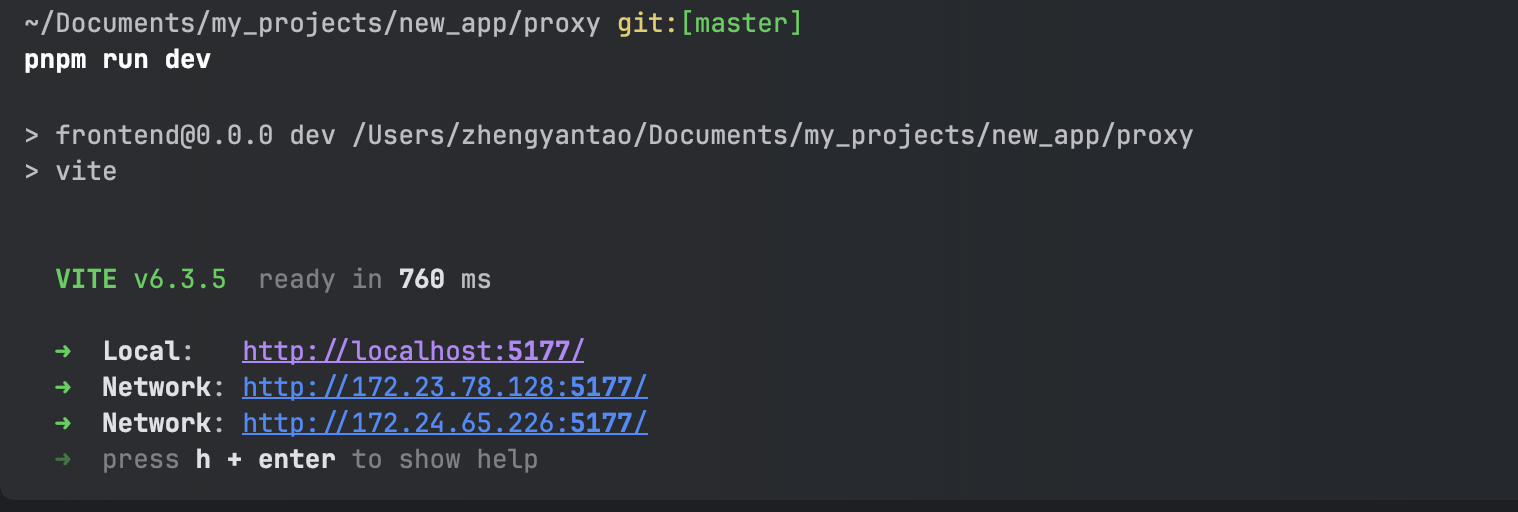Click the dim arrow before press h

tap(63, 459)
